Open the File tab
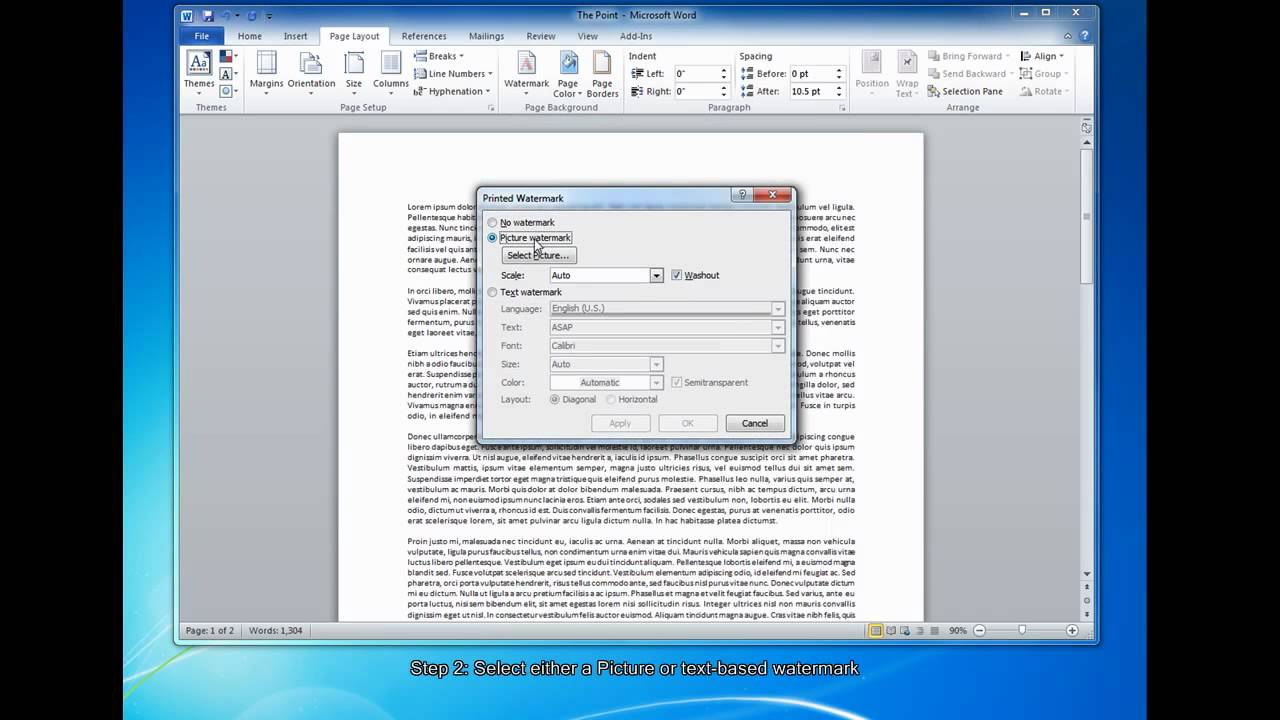This screenshot has height=720, width=1280. pos(201,36)
